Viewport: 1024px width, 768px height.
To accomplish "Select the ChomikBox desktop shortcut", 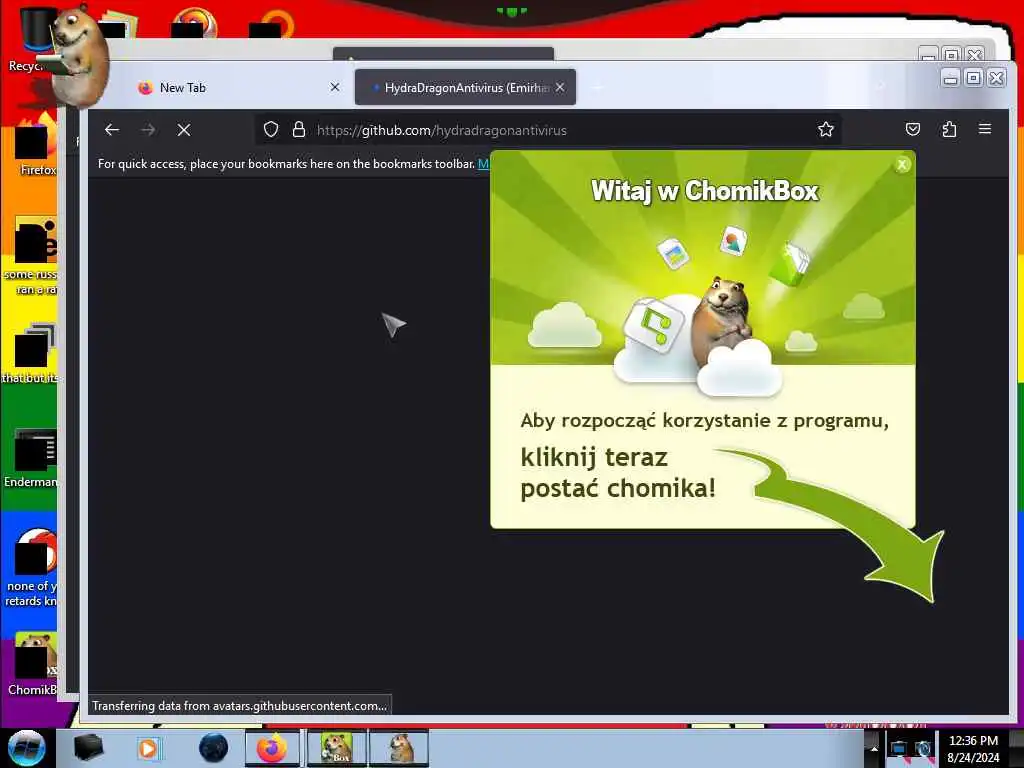I will [33, 664].
